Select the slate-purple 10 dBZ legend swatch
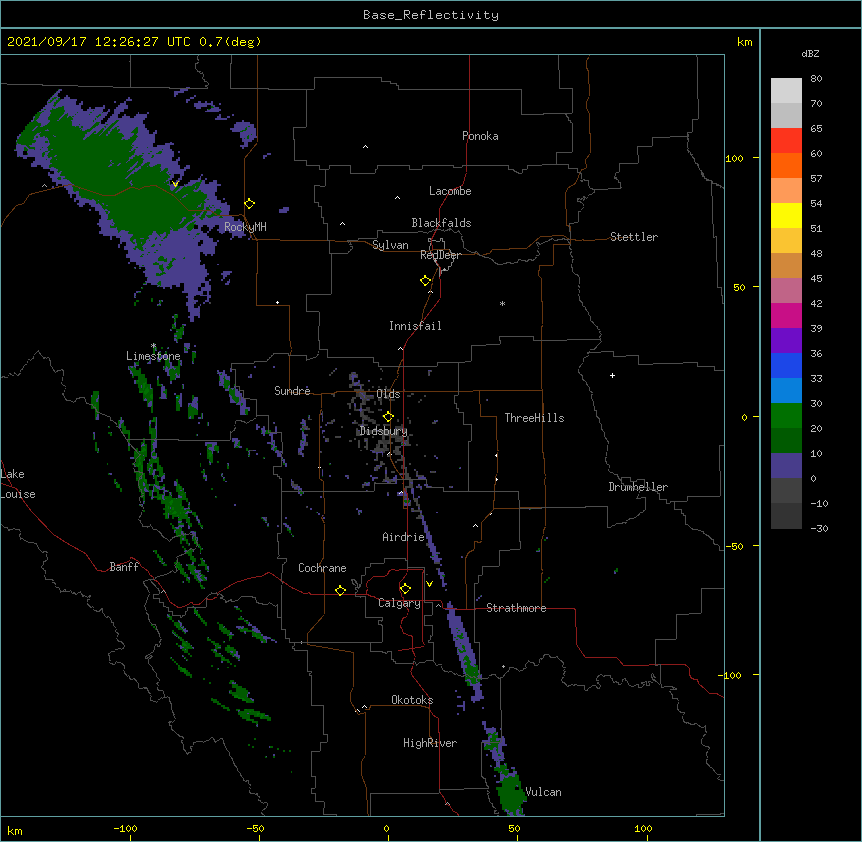 click(786, 466)
